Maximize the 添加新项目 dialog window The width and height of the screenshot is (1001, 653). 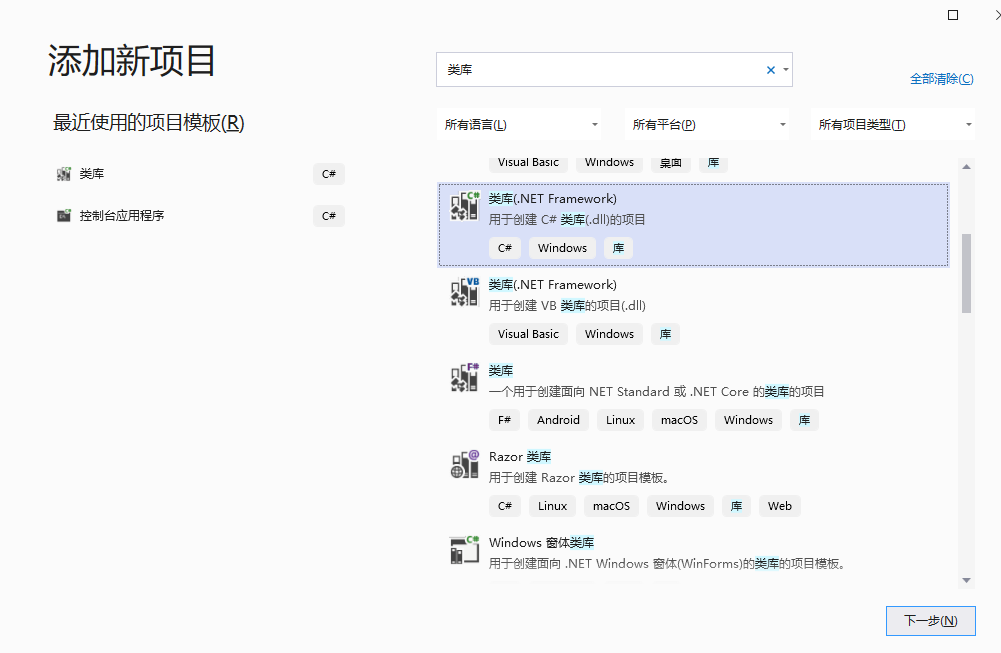(953, 15)
